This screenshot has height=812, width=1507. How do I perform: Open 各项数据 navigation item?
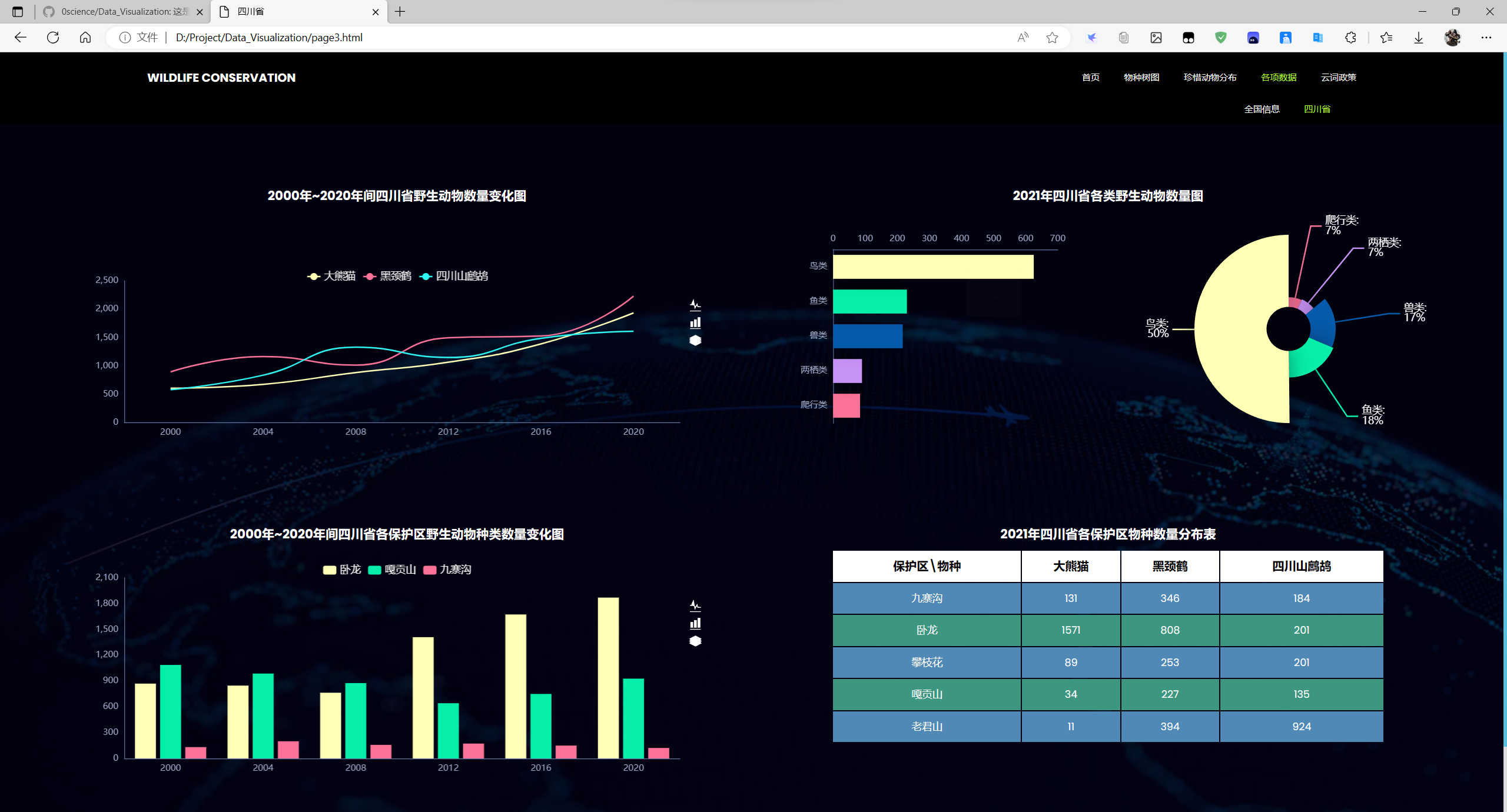pyautogui.click(x=1279, y=78)
